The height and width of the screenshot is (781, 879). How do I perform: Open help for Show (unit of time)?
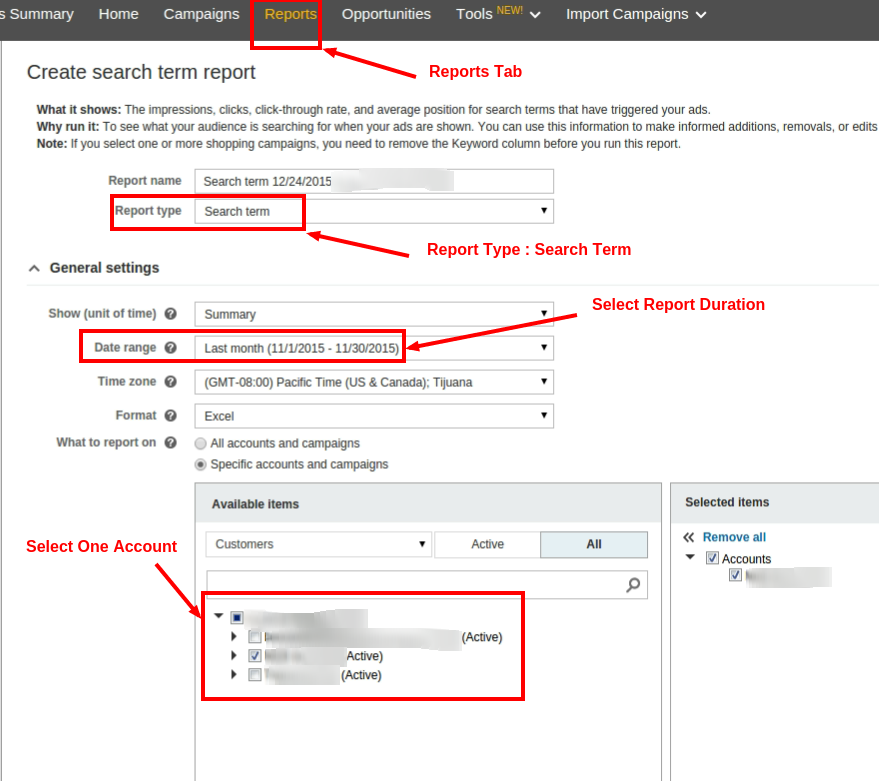[170, 314]
